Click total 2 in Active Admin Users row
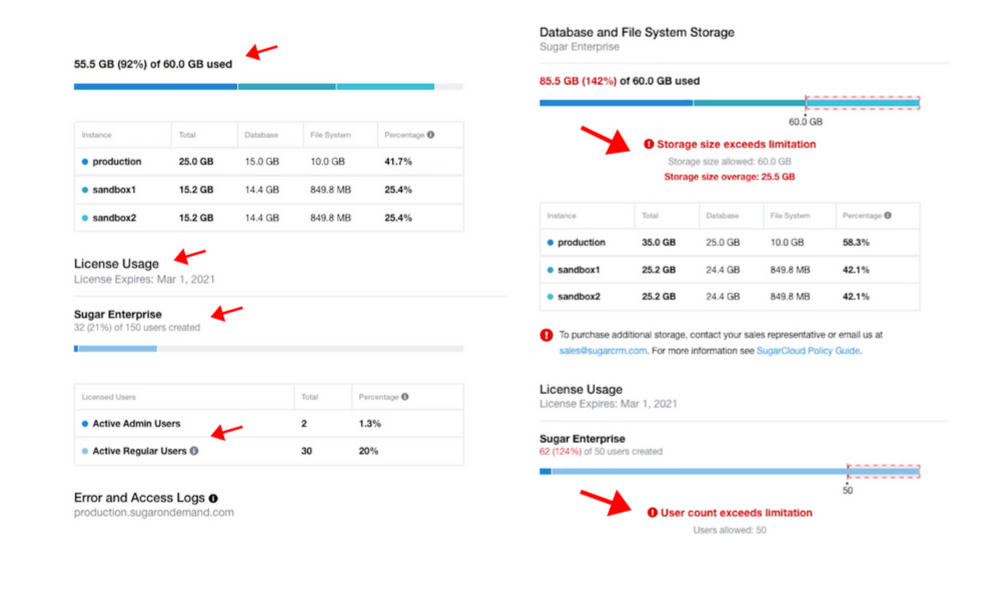The image size is (1000, 600). 304,423
